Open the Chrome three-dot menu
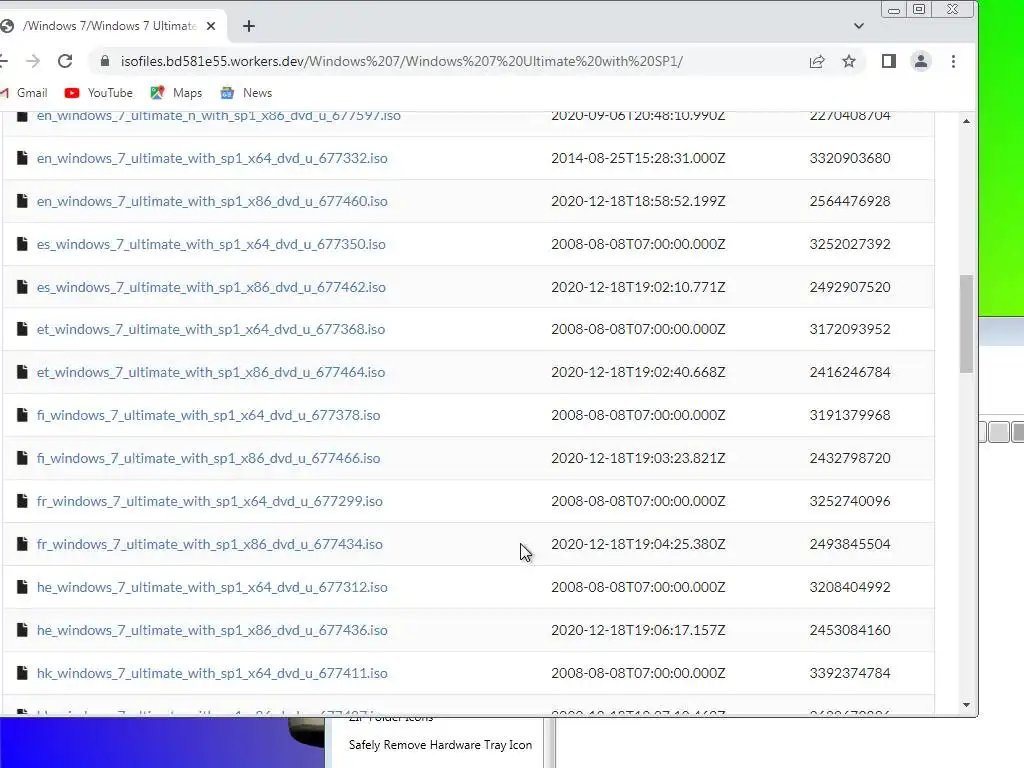 953,61
